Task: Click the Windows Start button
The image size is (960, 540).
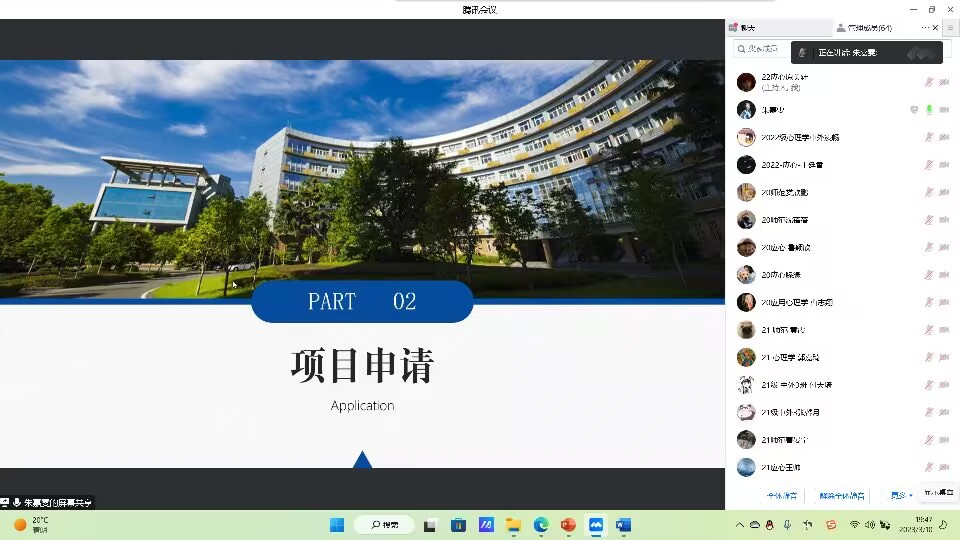Action: pos(337,525)
